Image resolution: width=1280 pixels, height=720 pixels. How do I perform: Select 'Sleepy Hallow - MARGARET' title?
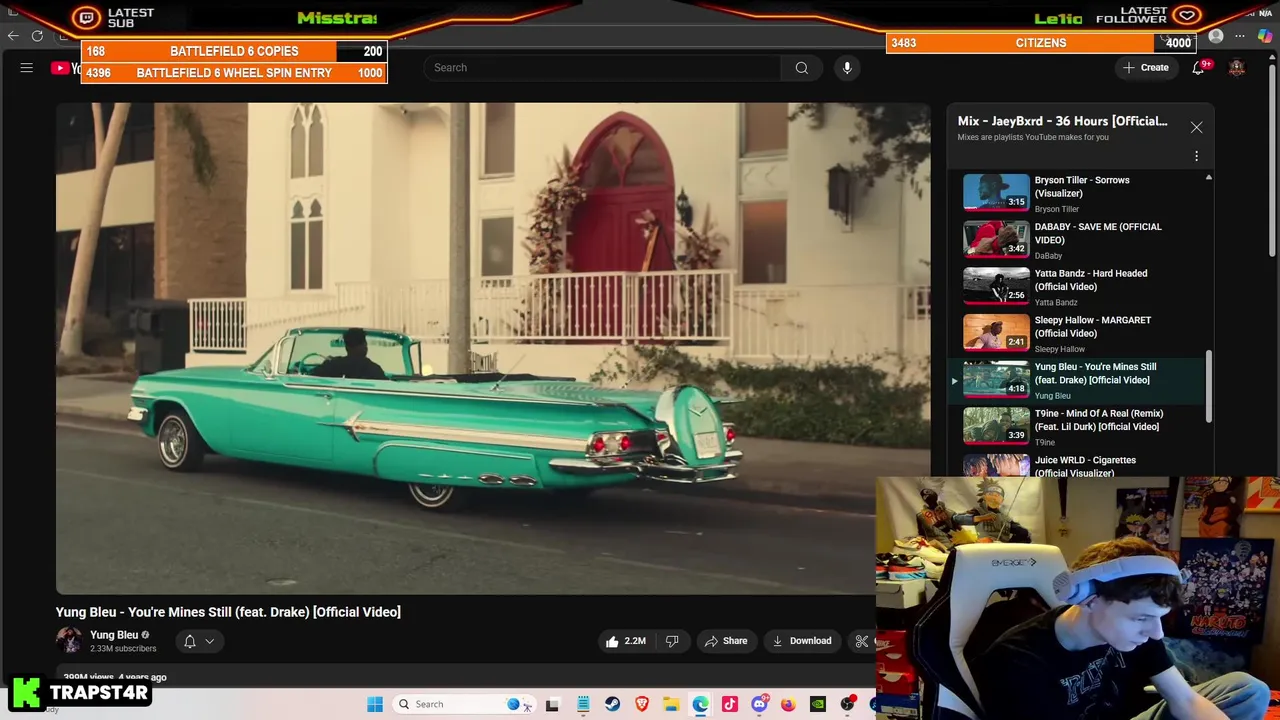coord(1093,327)
